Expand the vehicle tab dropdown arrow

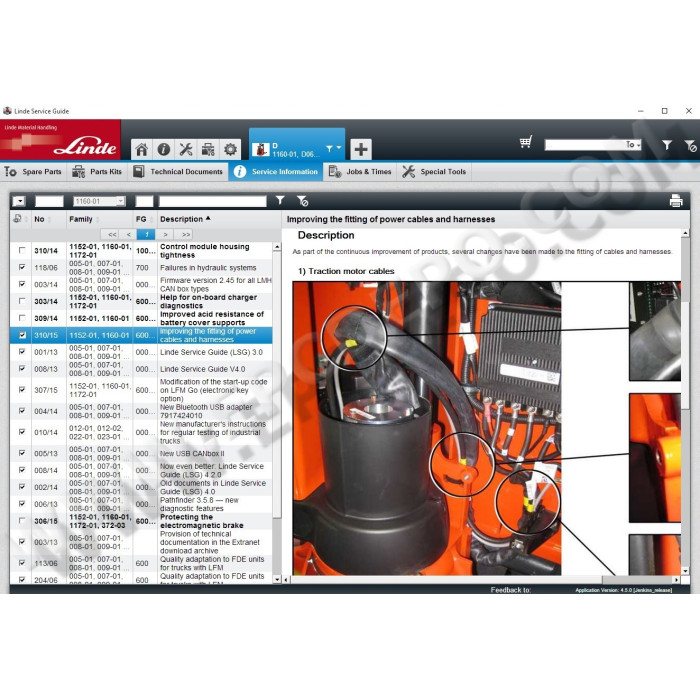(339, 148)
